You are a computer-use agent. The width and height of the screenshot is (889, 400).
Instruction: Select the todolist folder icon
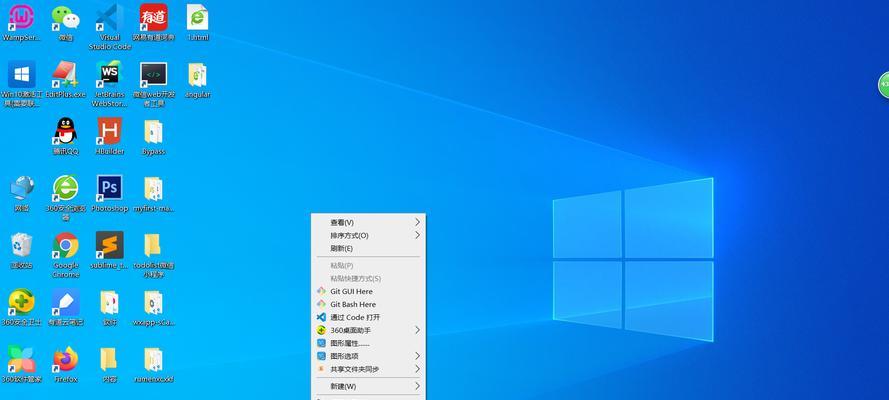[154, 254]
